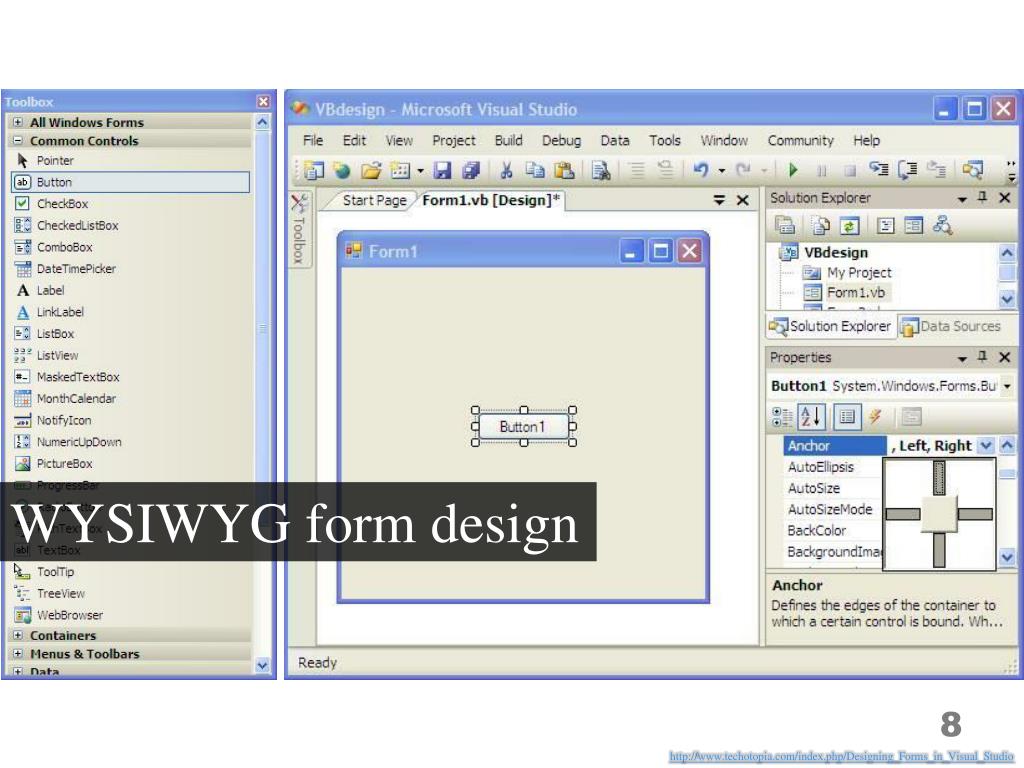Open the Project menu

[454, 140]
